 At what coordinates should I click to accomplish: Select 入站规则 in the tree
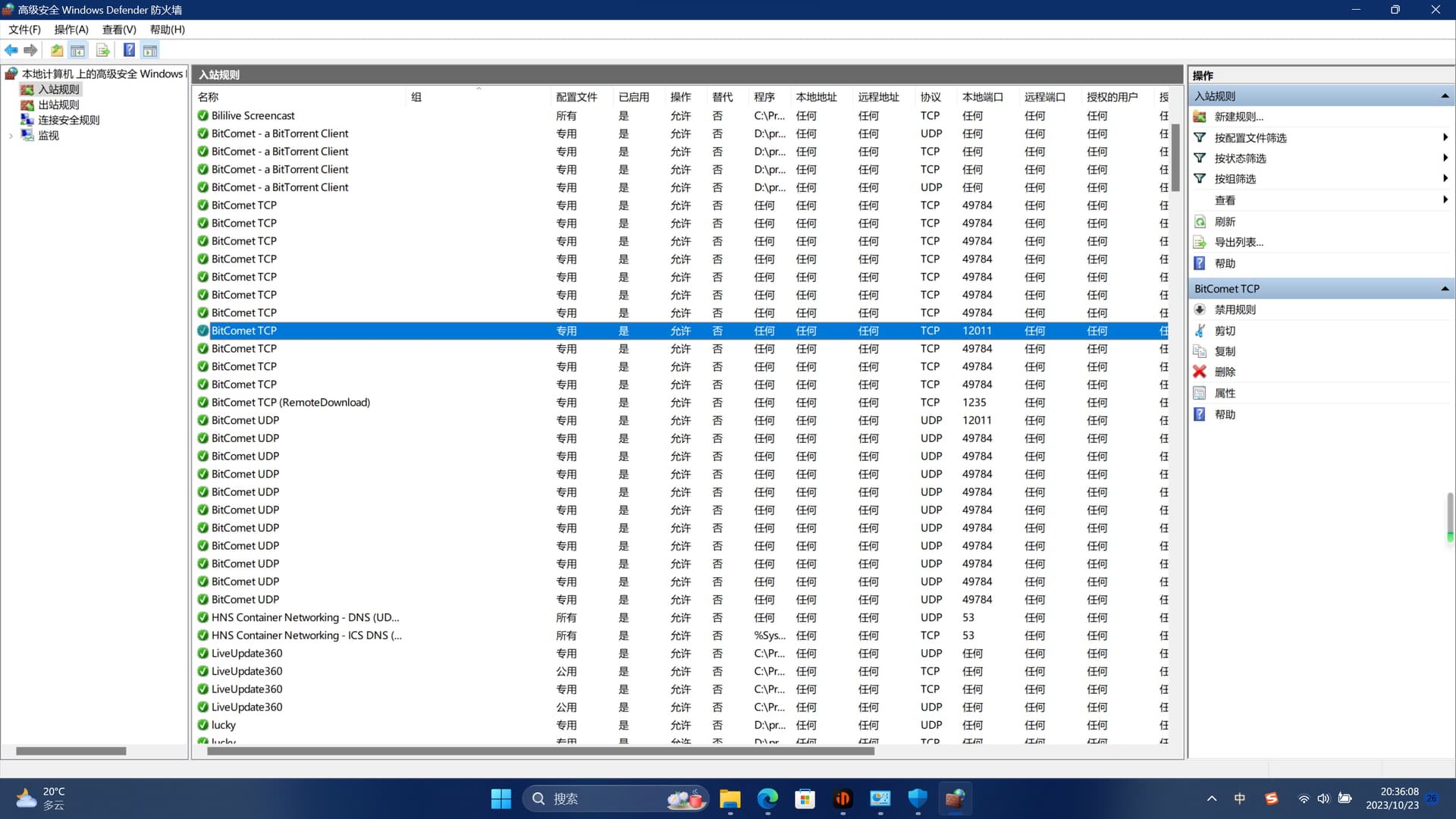58,89
